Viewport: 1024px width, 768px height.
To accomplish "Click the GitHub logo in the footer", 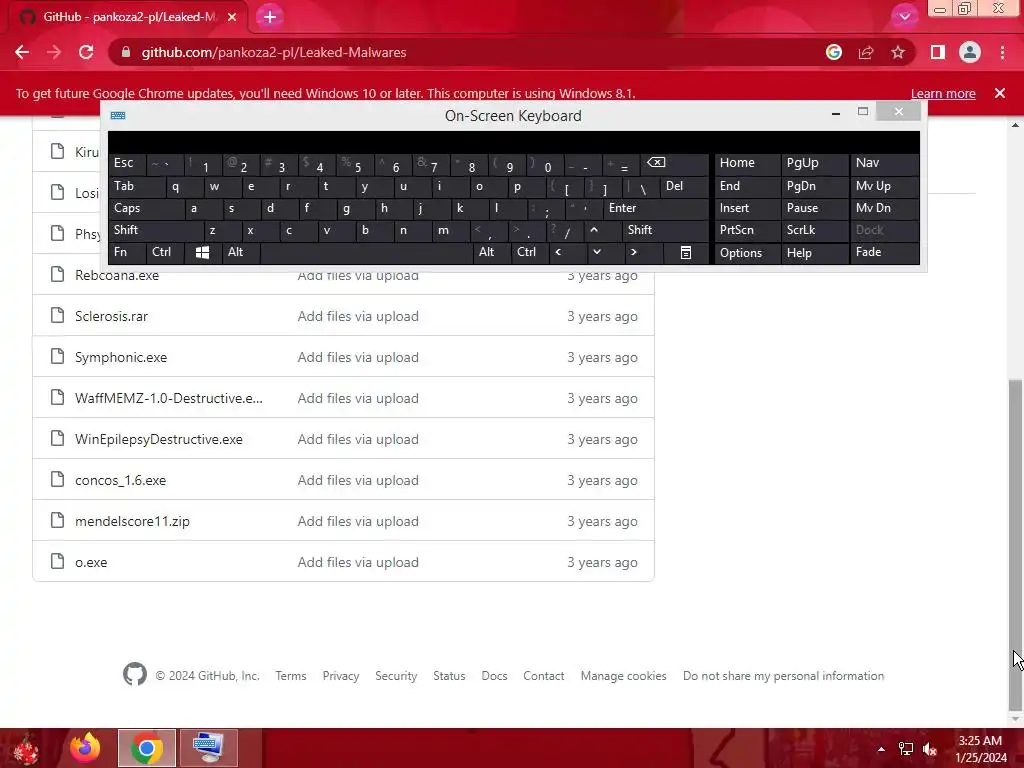I will [135, 675].
